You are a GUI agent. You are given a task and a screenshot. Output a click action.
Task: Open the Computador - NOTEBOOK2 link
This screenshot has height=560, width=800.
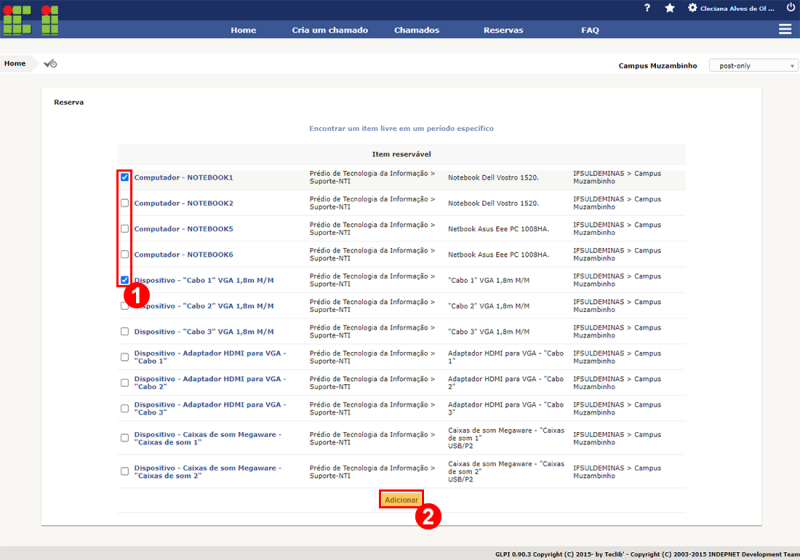tap(184, 203)
